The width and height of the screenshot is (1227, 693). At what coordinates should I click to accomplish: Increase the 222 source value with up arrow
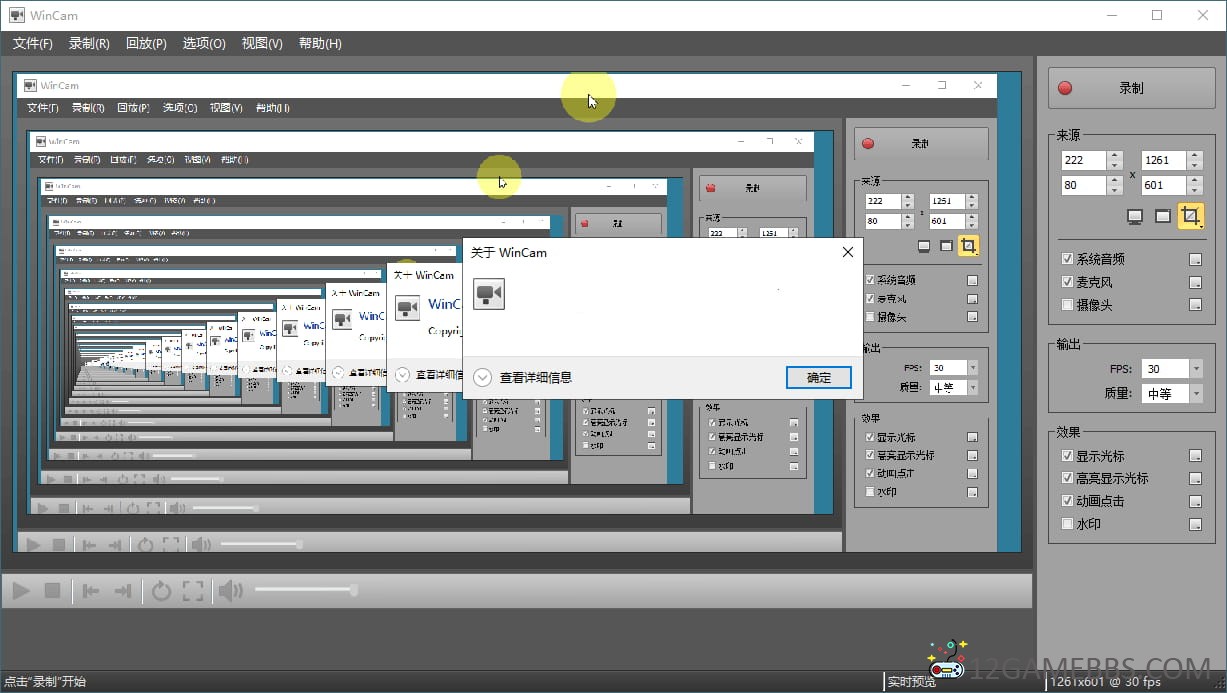tap(1115, 155)
